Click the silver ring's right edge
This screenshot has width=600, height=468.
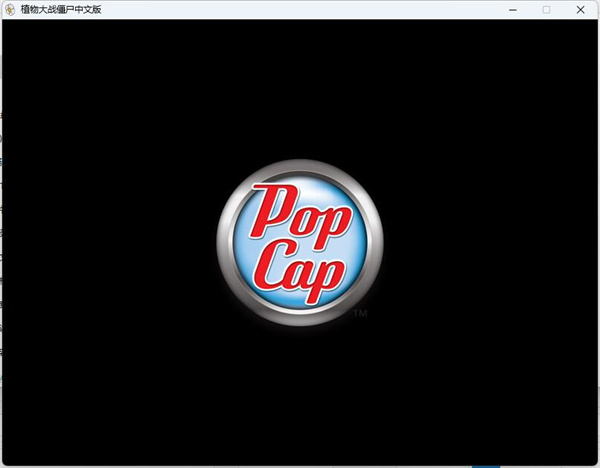[377, 241]
